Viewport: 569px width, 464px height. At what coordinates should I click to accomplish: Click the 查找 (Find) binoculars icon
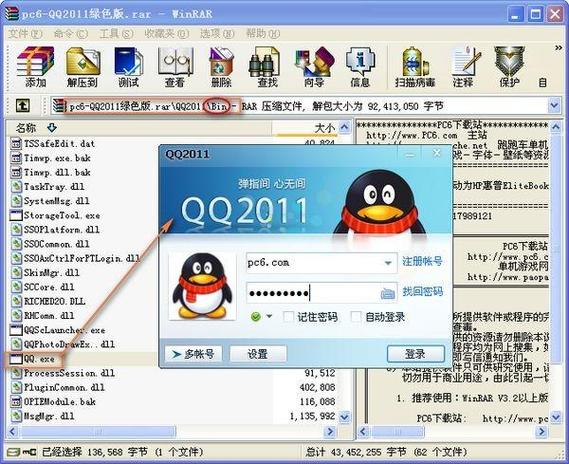[267, 67]
